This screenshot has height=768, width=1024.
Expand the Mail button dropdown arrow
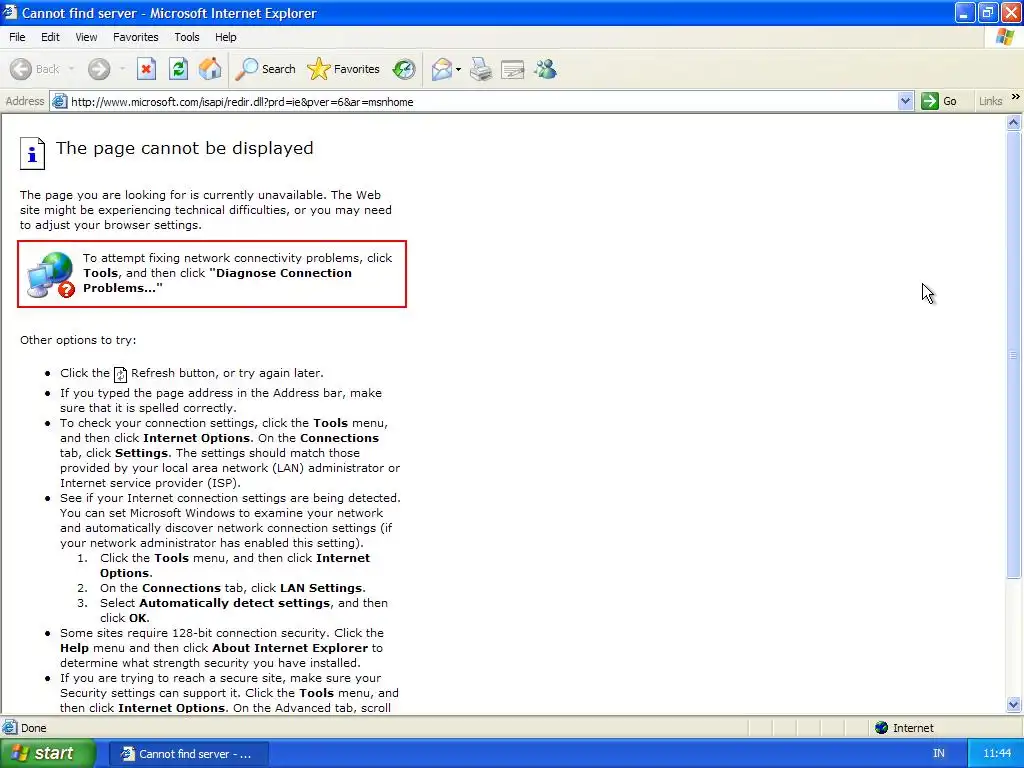(x=458, y=69)
